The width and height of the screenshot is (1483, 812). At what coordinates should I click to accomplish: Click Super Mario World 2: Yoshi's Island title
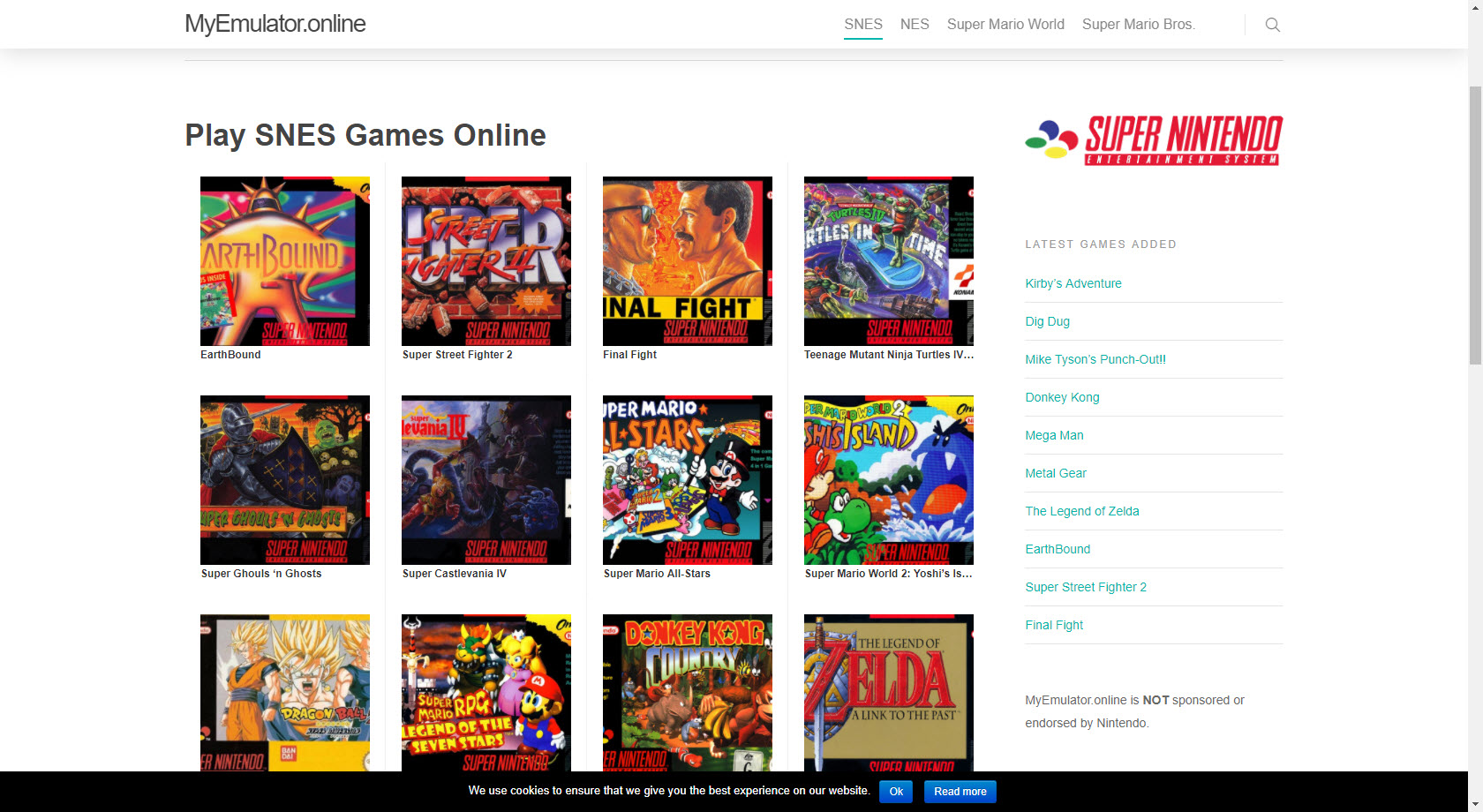(x=889, y=574)
